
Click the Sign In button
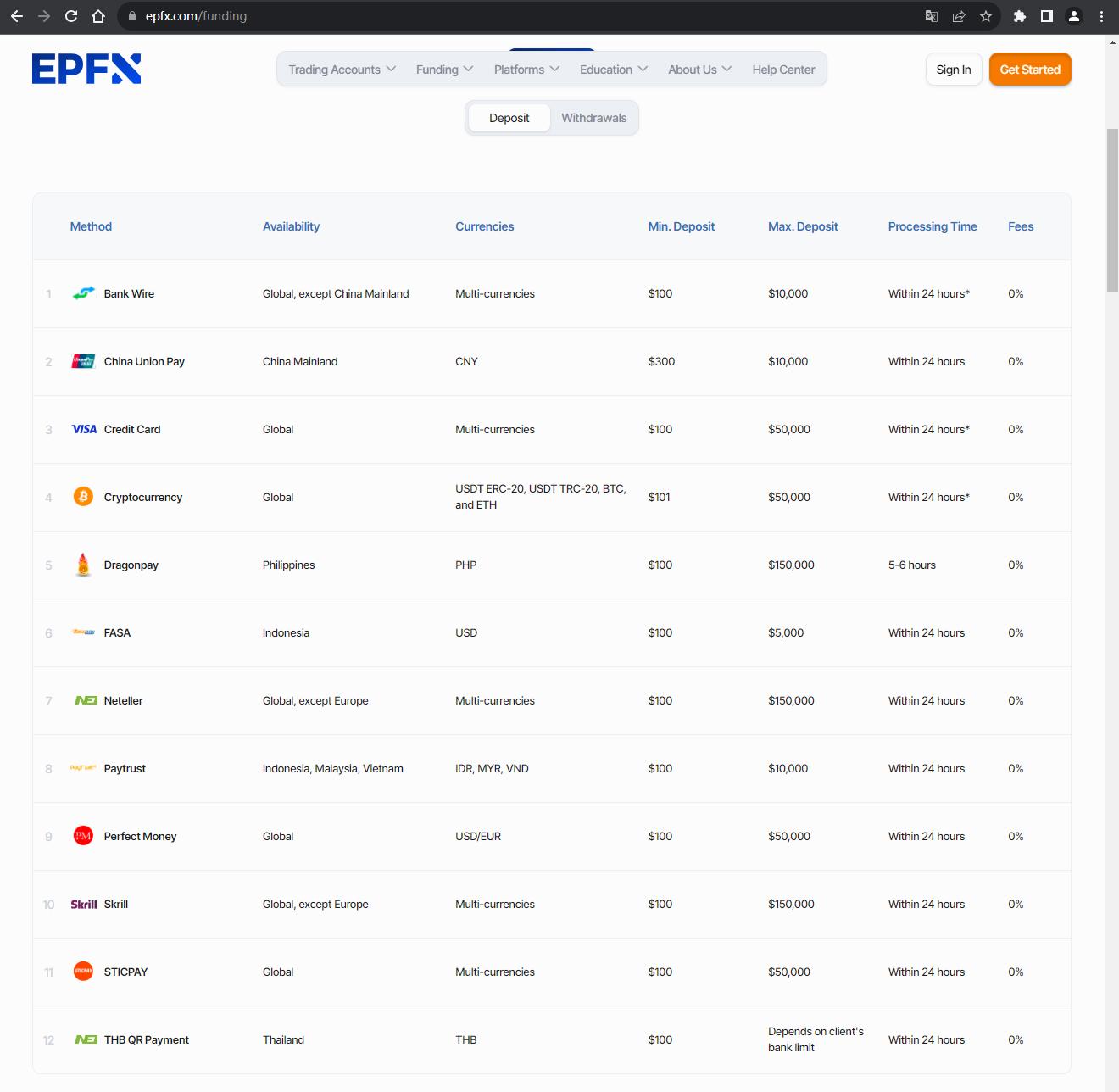(x=954, y=70)
